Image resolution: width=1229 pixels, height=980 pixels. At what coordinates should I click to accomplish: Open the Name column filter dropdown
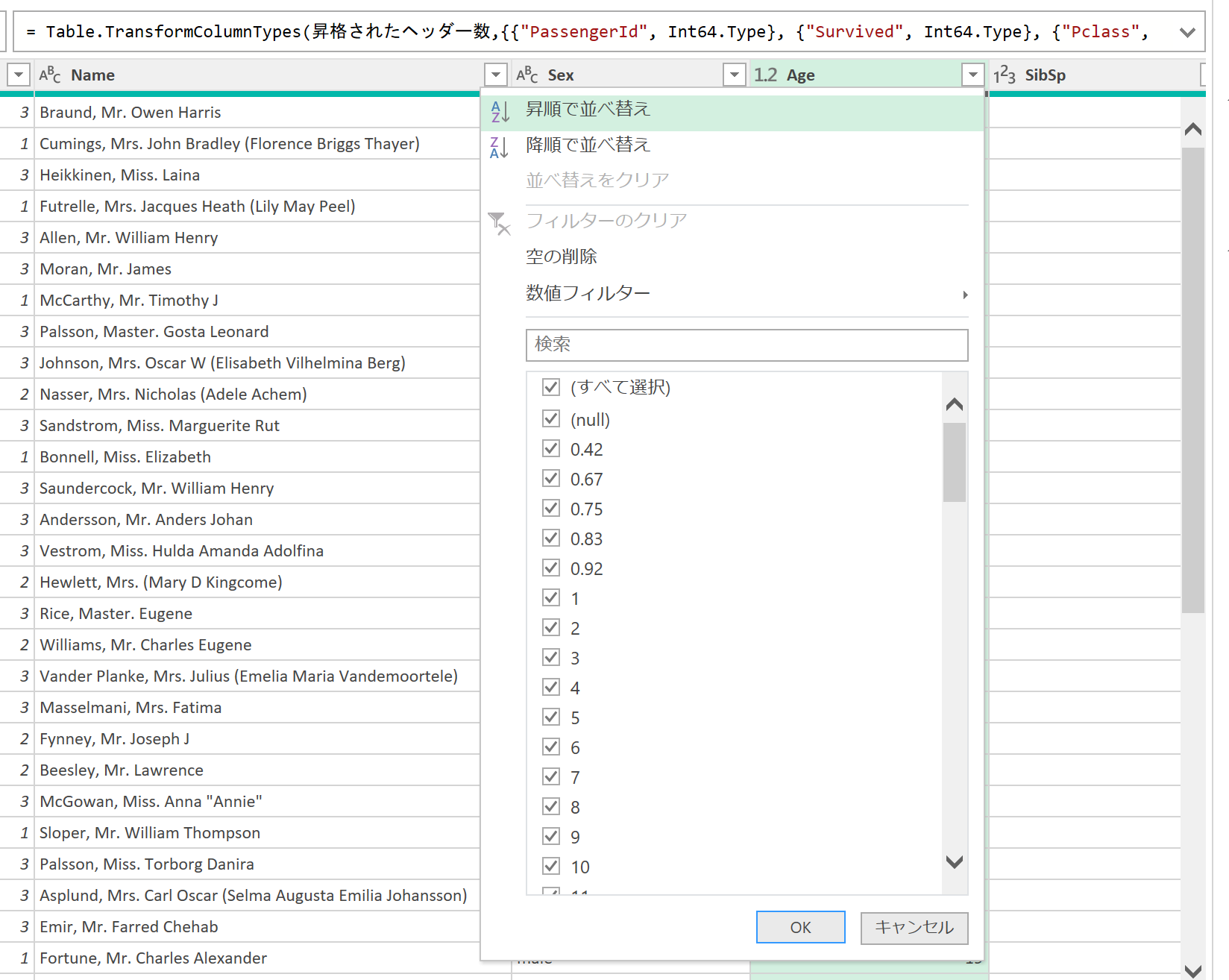coord(496,74)
